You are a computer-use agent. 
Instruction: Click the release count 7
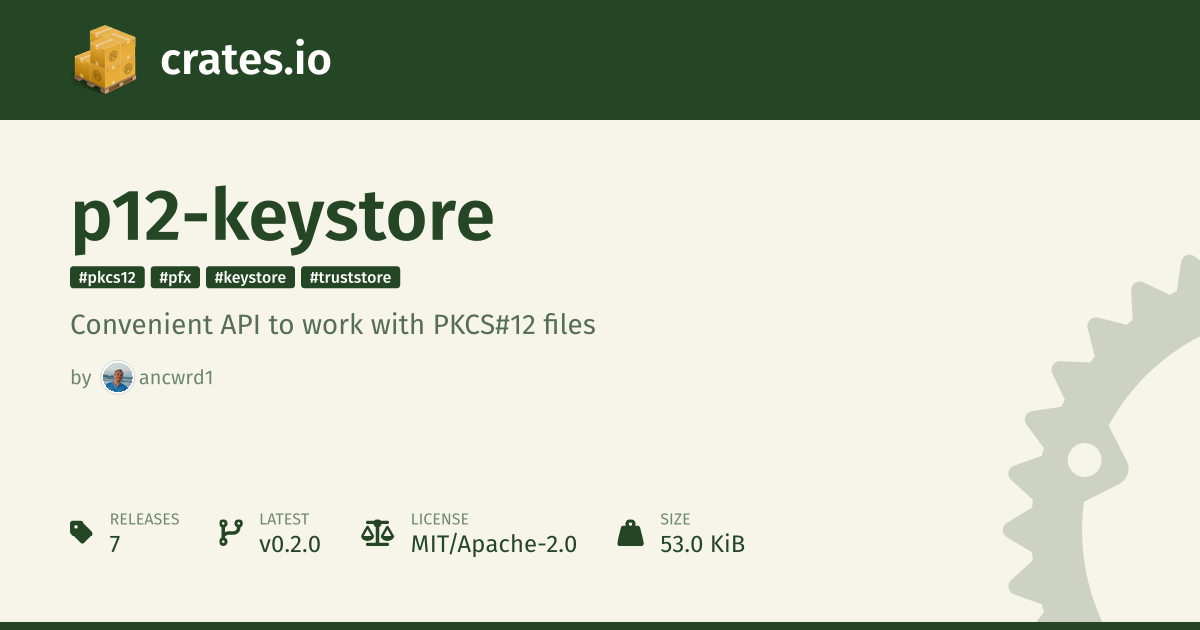115,544
